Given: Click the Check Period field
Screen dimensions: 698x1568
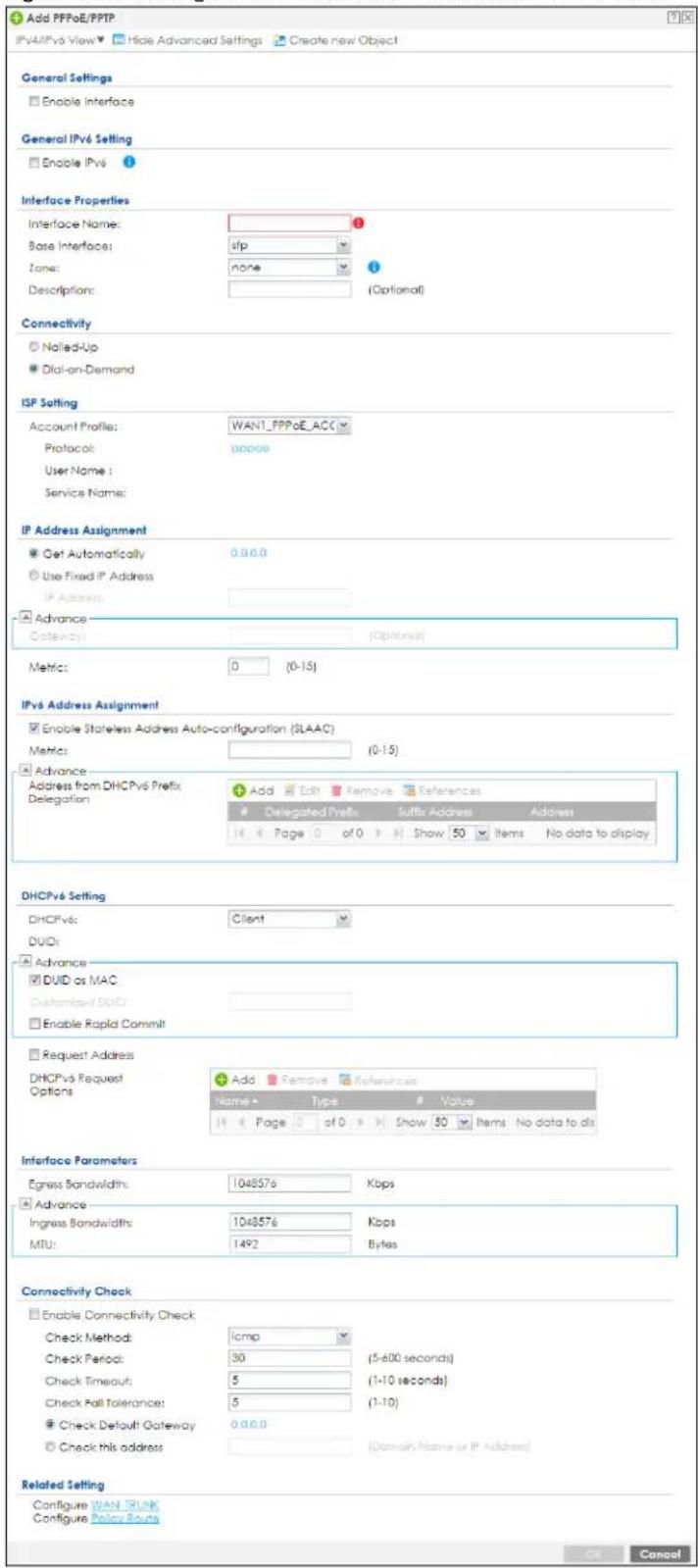Looking at the screenshot, I should [x=289, y=1358].
